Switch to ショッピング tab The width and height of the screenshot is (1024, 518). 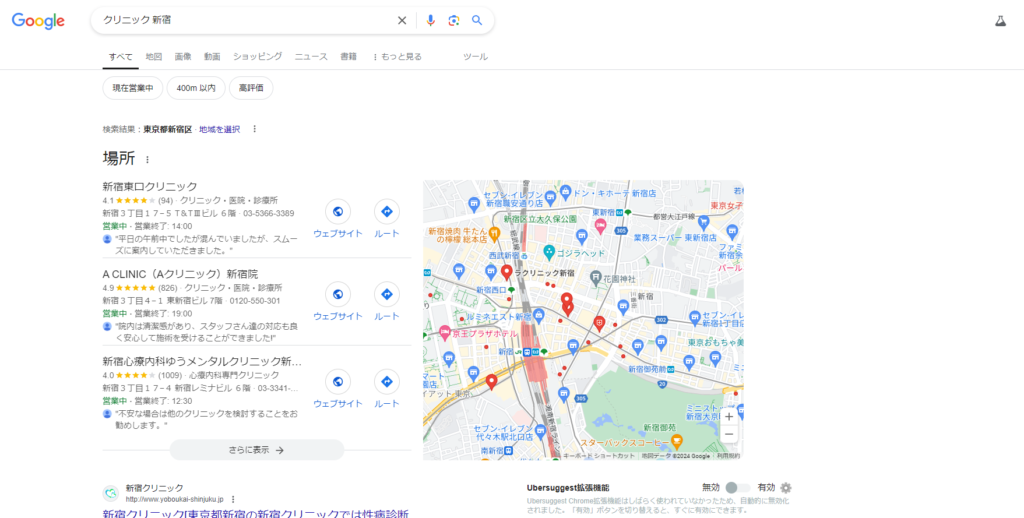point(257,57)
